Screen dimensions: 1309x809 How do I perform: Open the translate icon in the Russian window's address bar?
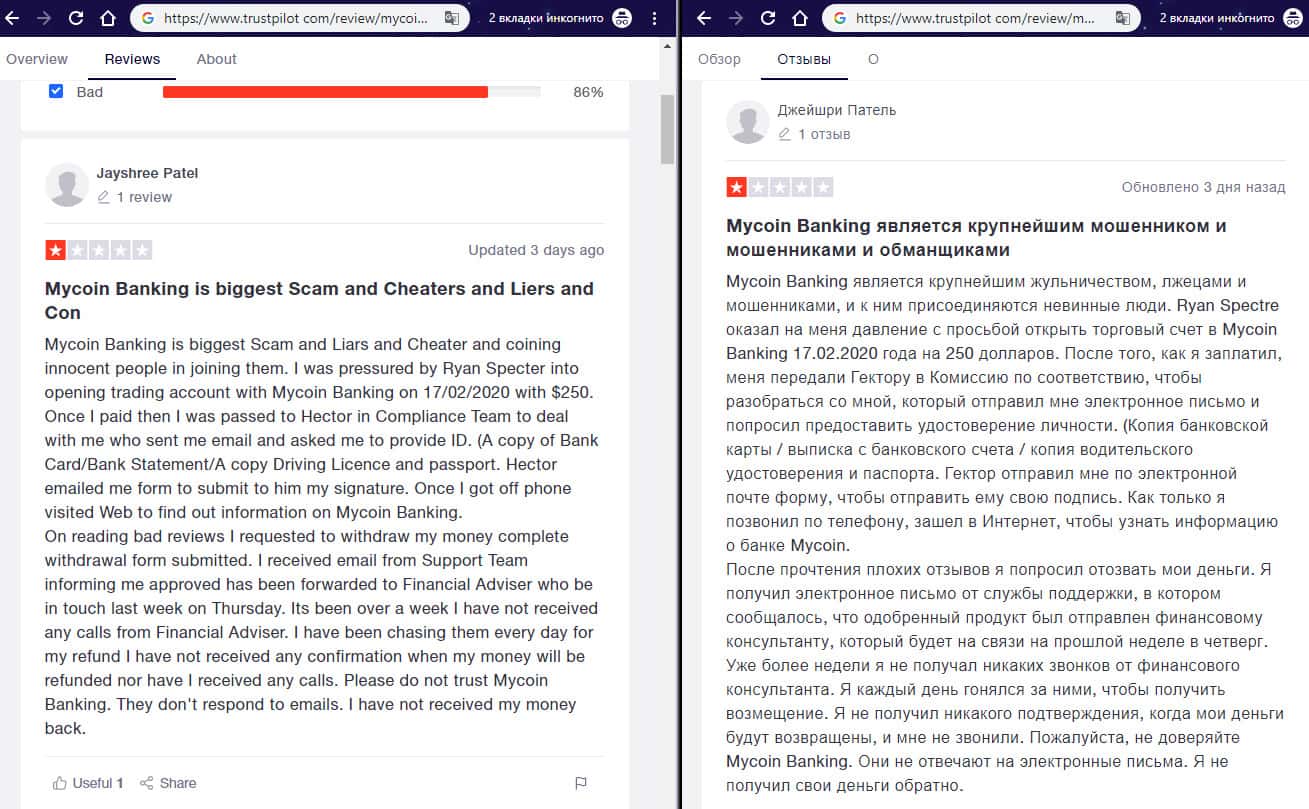[x=1123, y=18]
